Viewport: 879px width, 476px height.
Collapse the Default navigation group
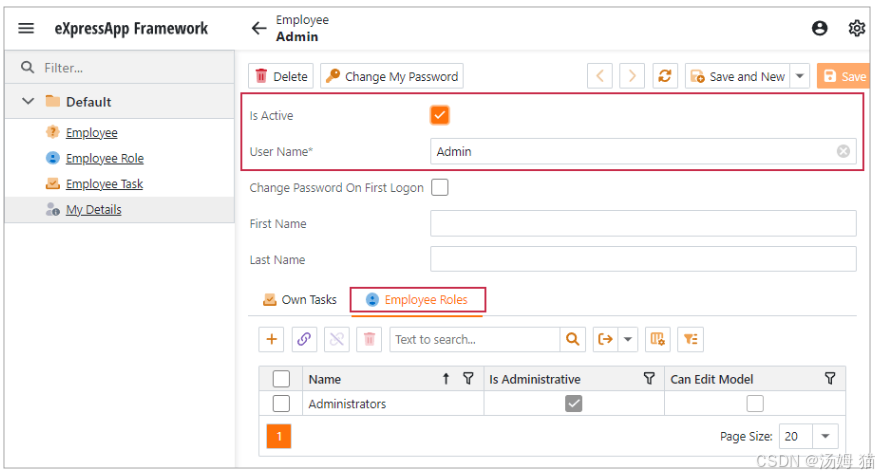click(x=27, y=101)
